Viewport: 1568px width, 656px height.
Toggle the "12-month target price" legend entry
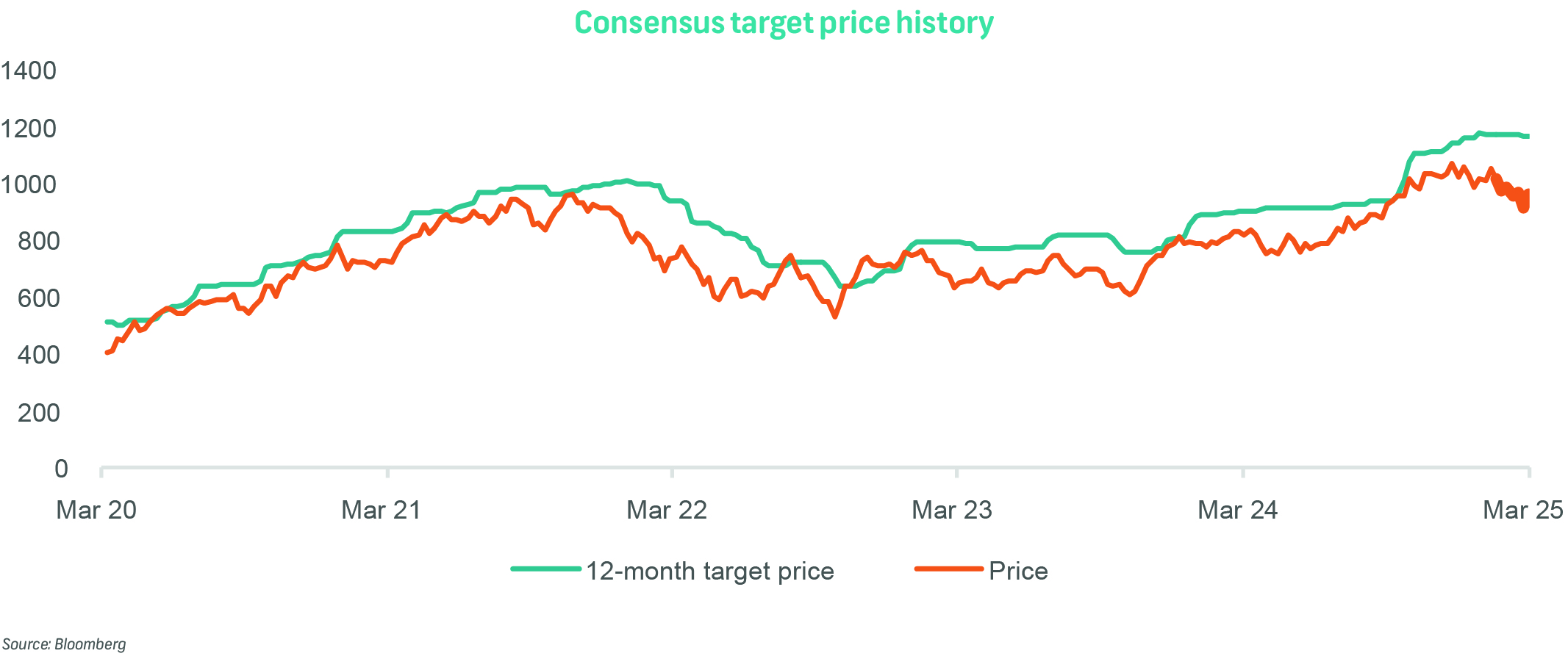point(709,571)
